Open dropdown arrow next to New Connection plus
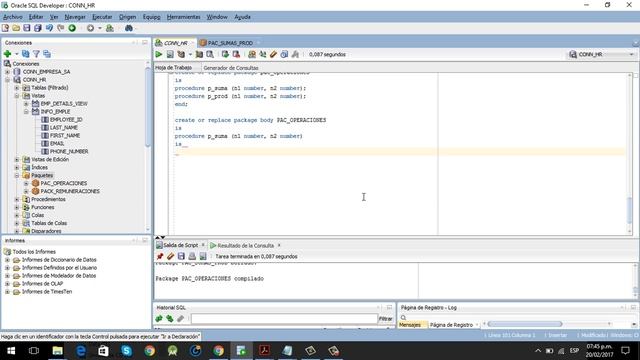This screenshot has height=360, width=640. click(x=17, y=54)
